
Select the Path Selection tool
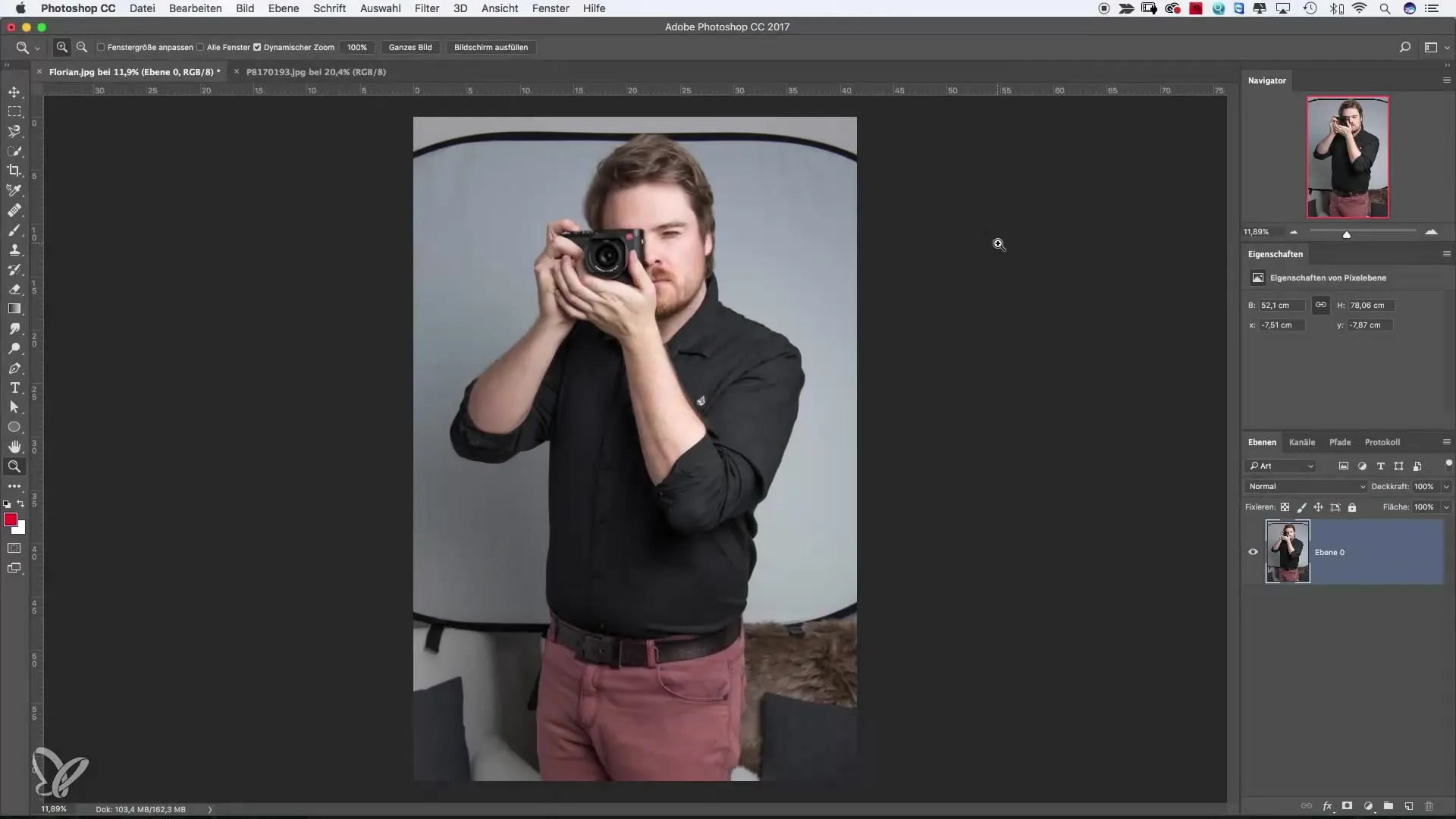pos(14,407)
